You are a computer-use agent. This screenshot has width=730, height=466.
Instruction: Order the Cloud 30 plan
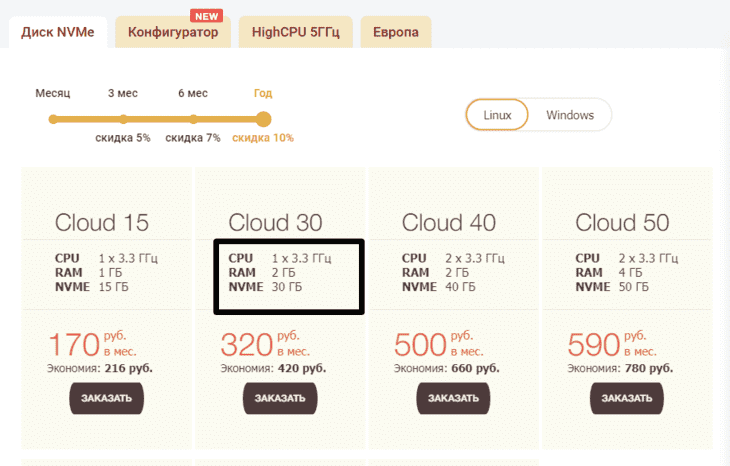tap(280, 398)
